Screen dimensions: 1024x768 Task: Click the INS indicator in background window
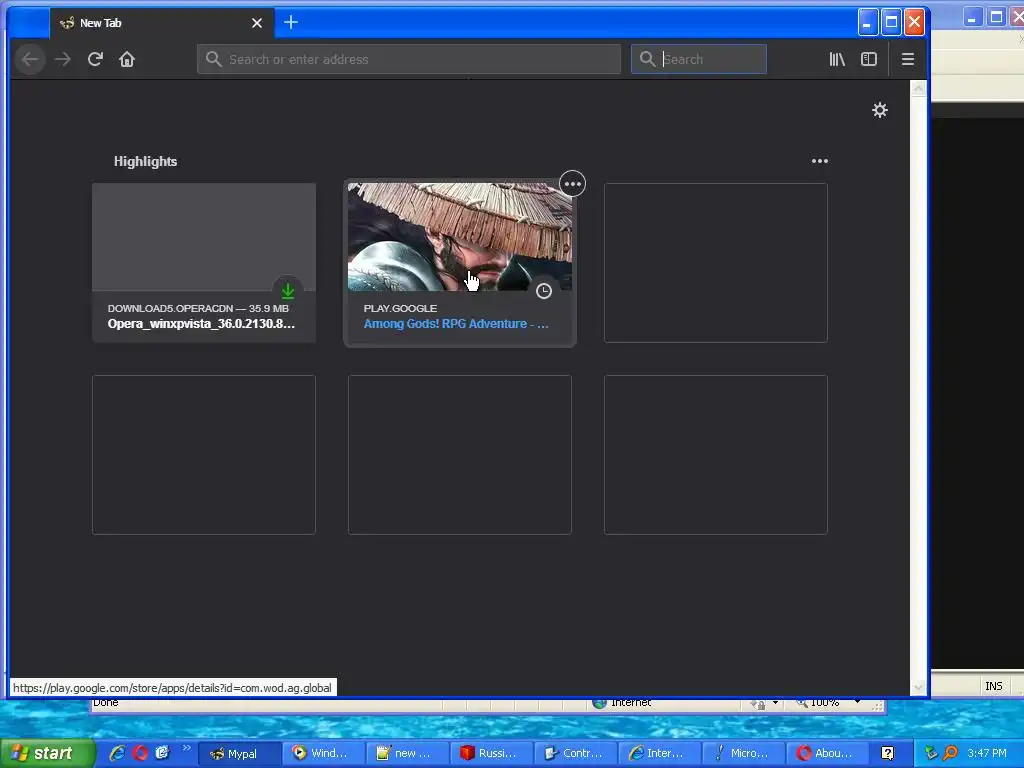pyautogui.click(x=993, y=686)
